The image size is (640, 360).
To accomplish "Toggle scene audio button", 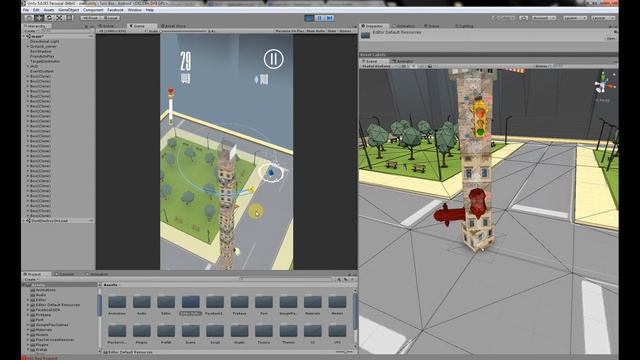I will point(421,66).
